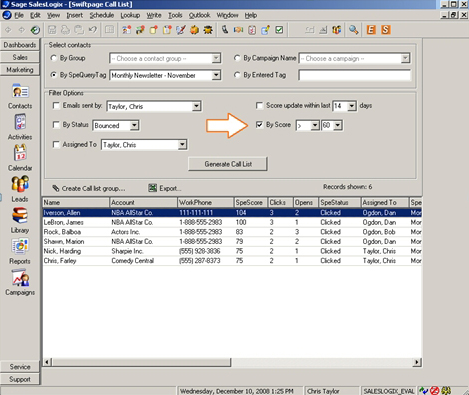Click the graduation cap toolbar icon
This screenshot has height=395, width=469.
pyautogui.click(x=208, y=30)
